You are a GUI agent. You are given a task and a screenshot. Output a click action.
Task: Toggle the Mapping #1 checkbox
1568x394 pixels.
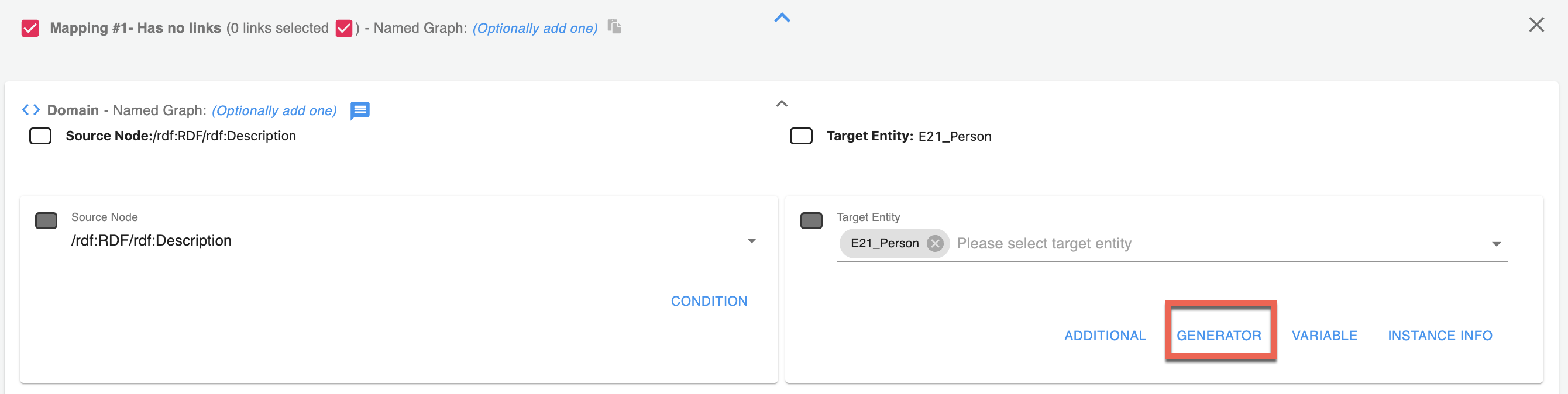point(30,28)
